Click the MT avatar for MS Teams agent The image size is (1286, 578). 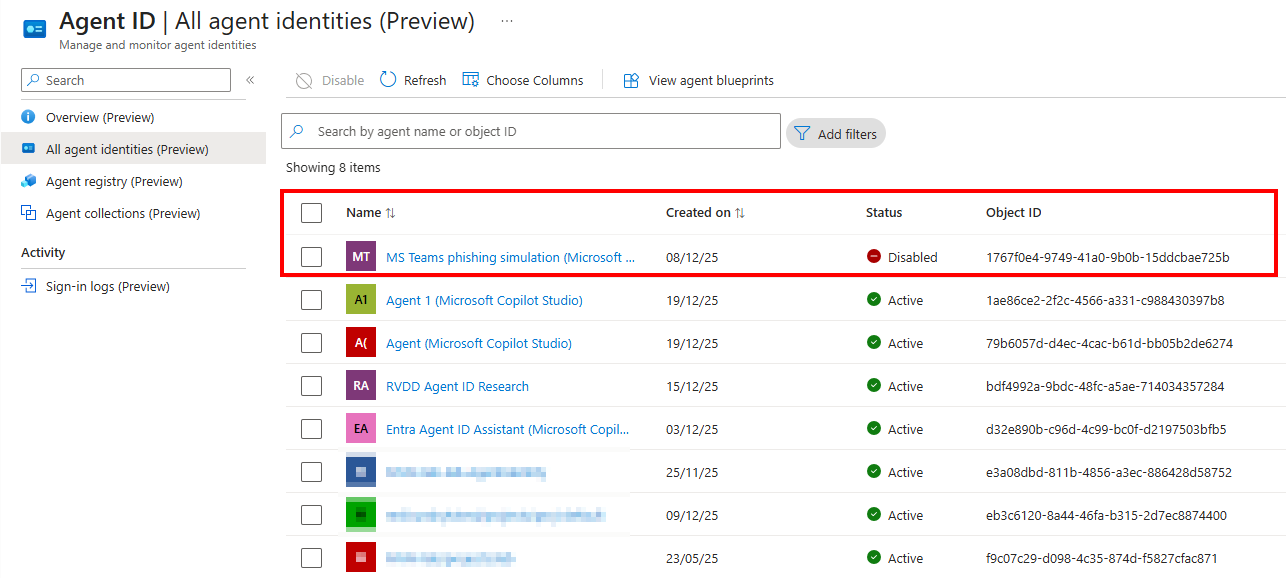(x=361, y=257)
